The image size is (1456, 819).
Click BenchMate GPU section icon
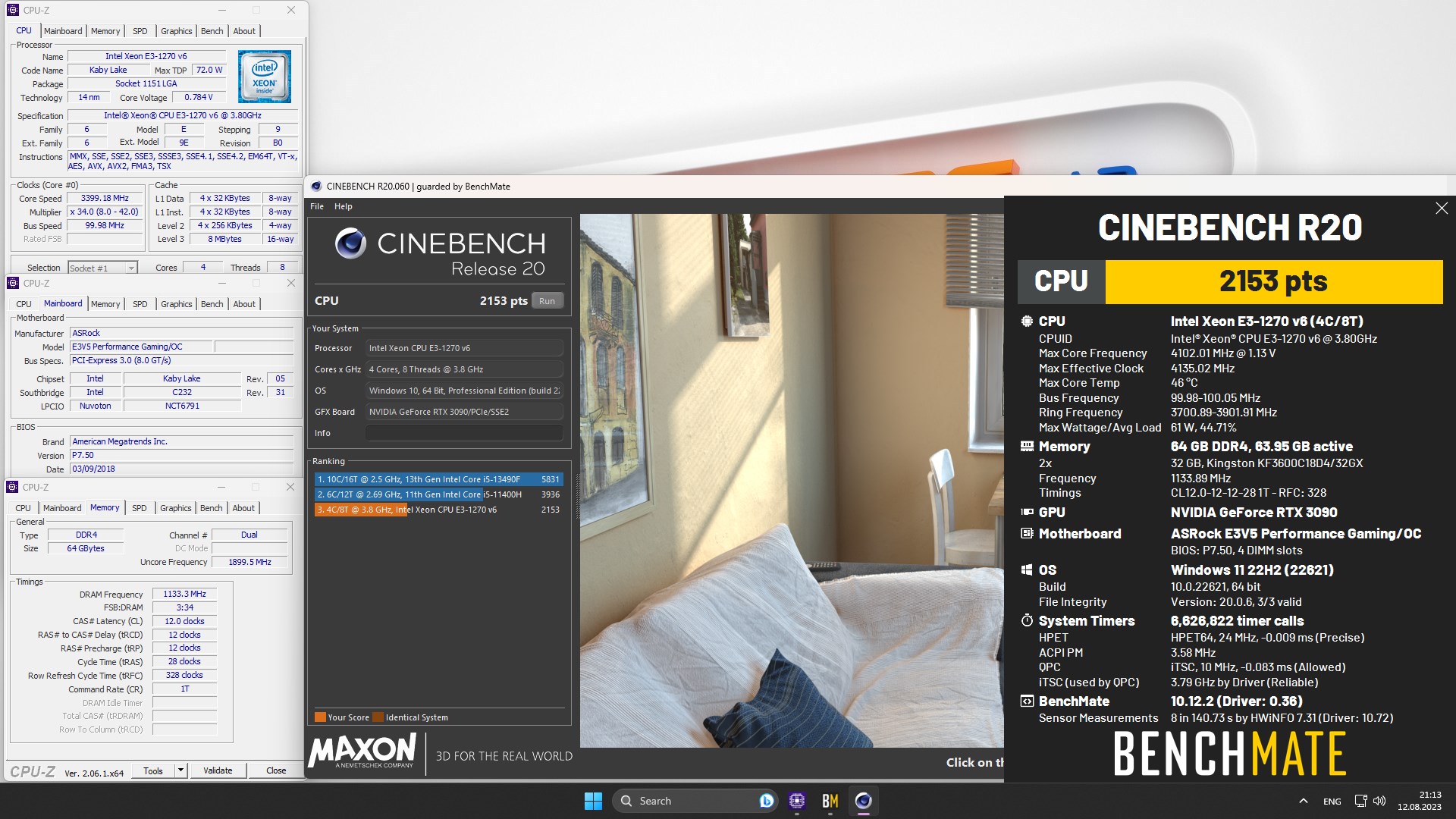coord(1027,513)
